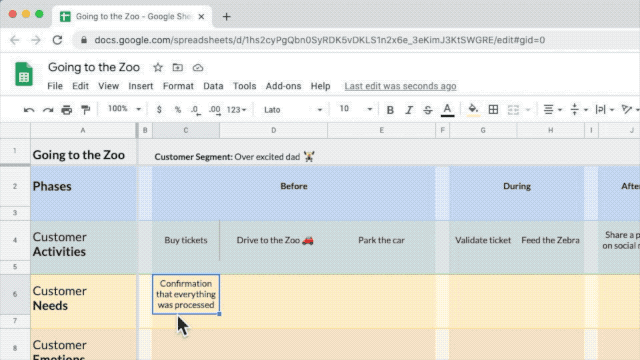Image resolution: width=640 pixels, height=360 pixels.
Task: Select the Feed the Zebra cell
Action: tap(550, 240)
